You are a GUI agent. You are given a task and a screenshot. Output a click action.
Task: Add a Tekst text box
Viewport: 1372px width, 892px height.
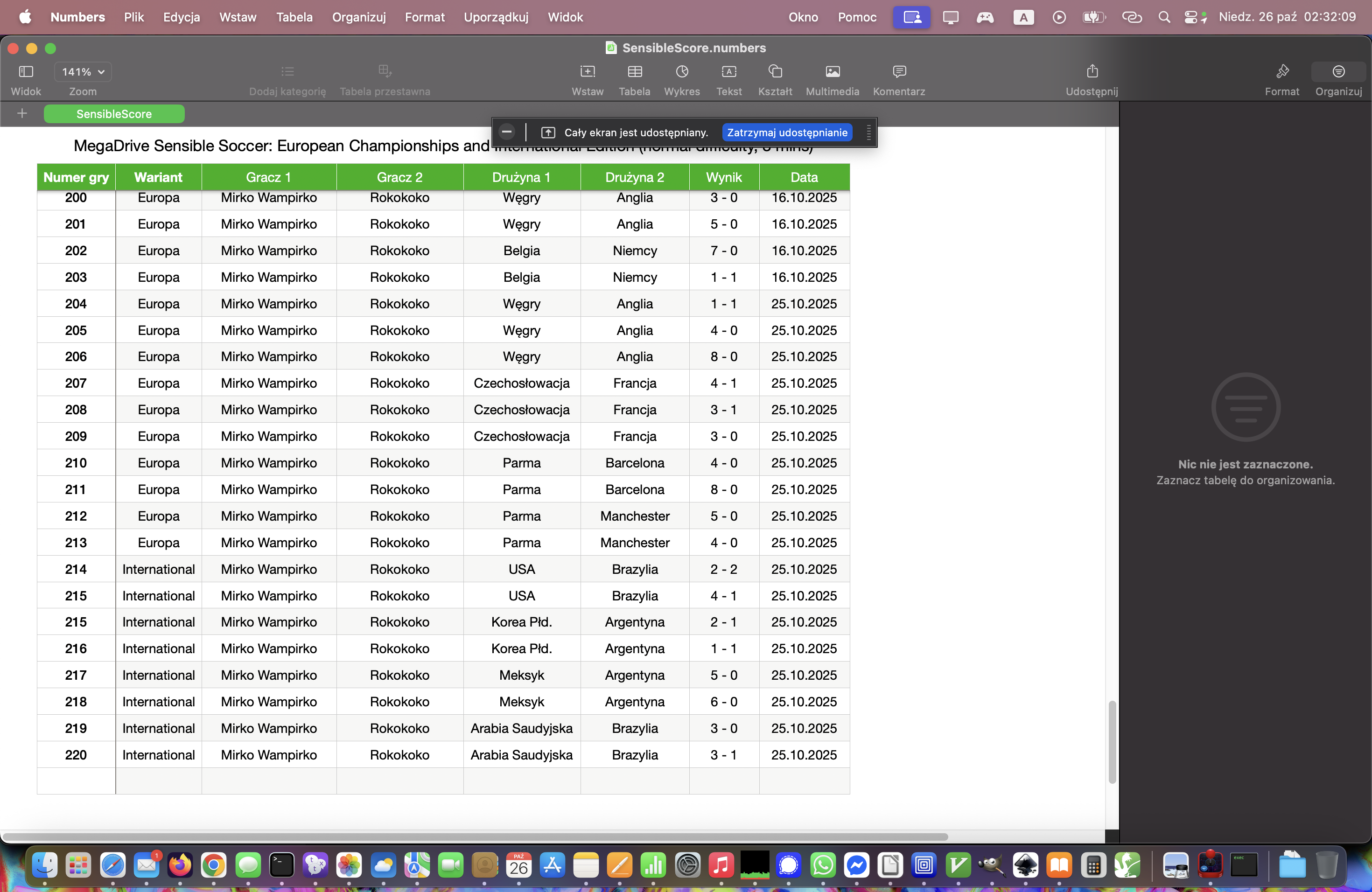pos(728,72)
